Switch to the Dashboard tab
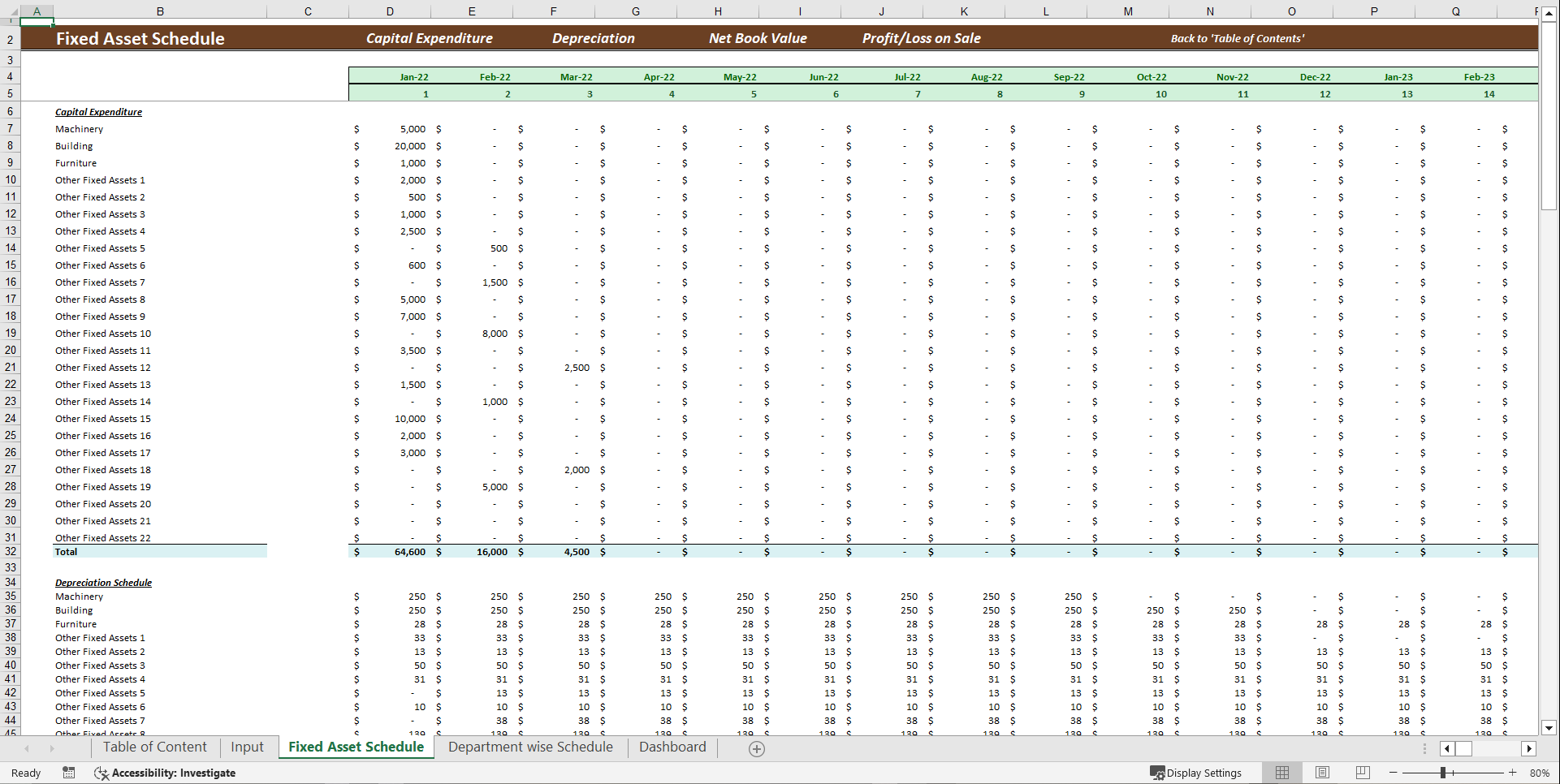The width and height of the screenshot is (1560, 784). [672, 747]
